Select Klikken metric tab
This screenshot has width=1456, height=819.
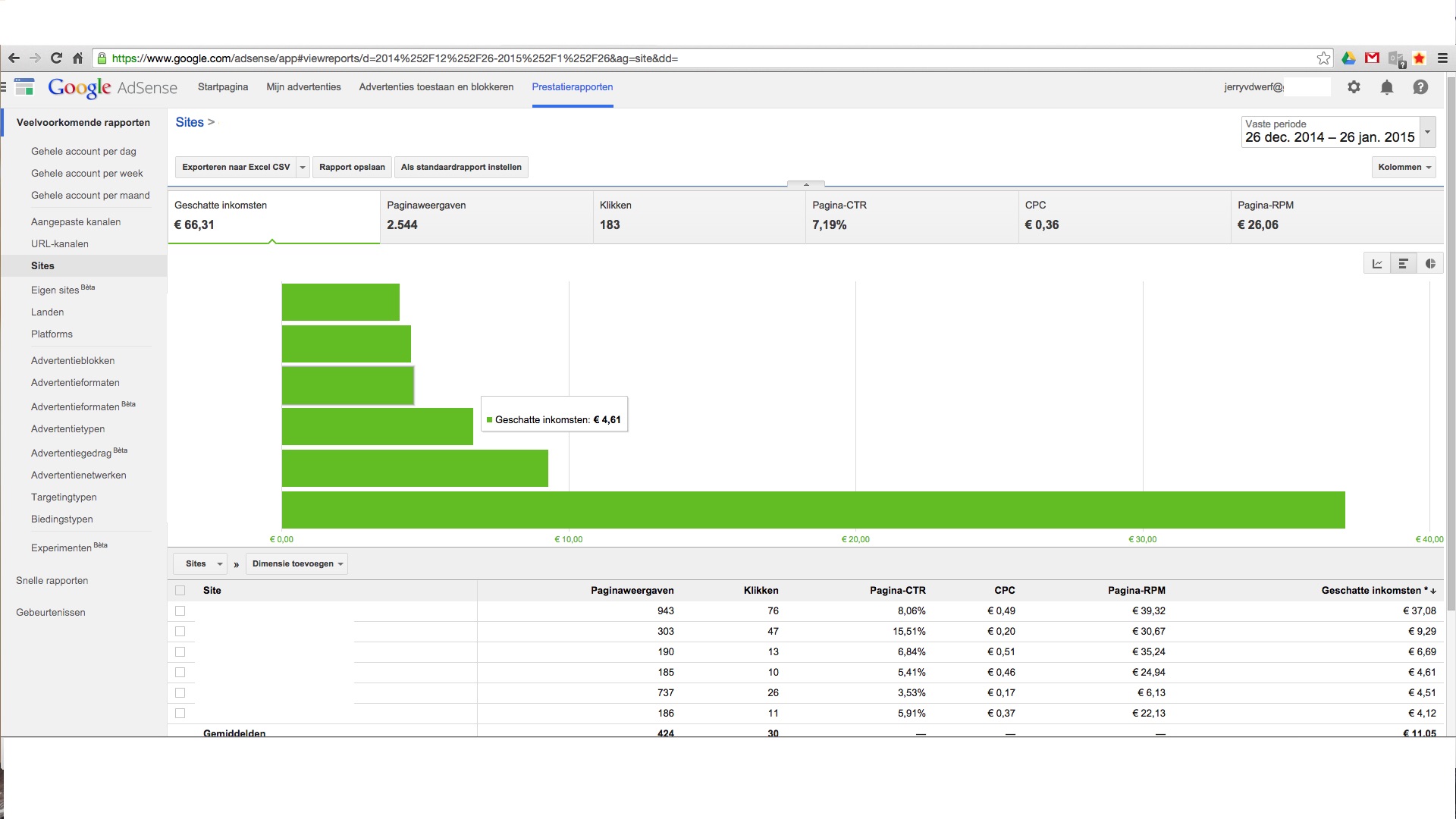699,217
